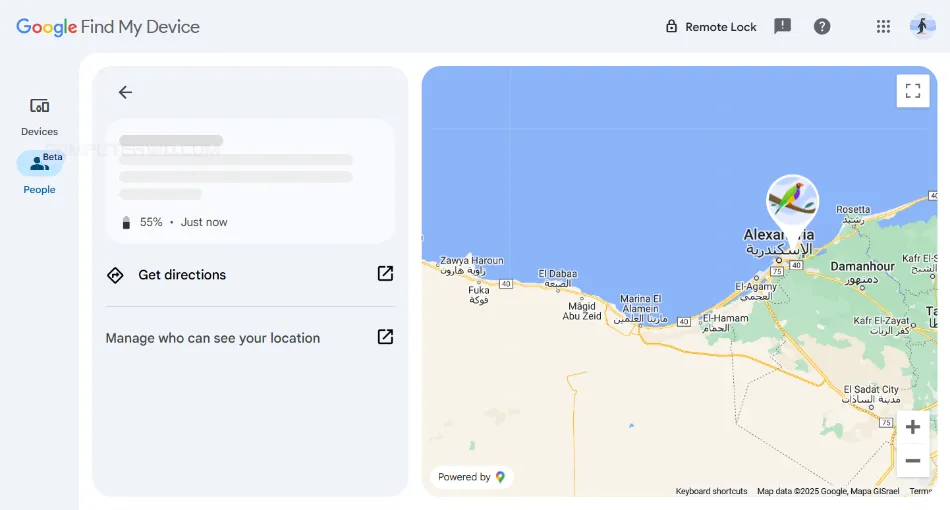Zoom in on the map
The width and height of the screenshot is (950, 510).
pos(912,427)
